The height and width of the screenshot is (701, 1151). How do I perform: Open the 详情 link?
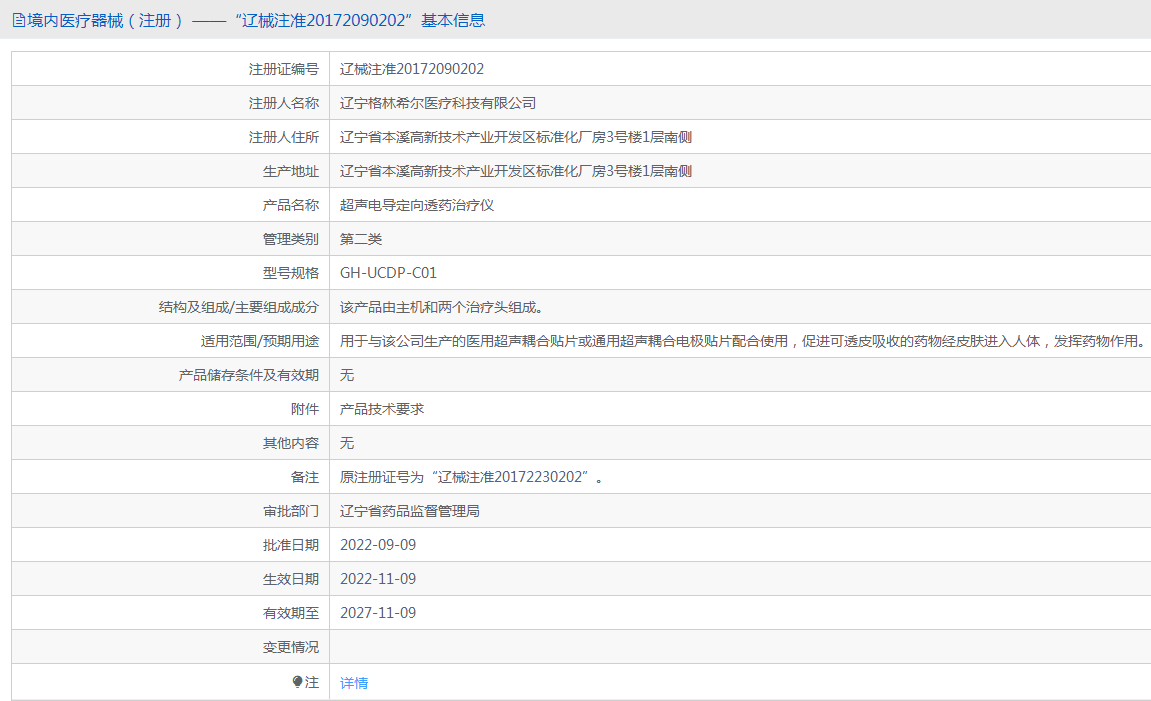click(354, 683)
